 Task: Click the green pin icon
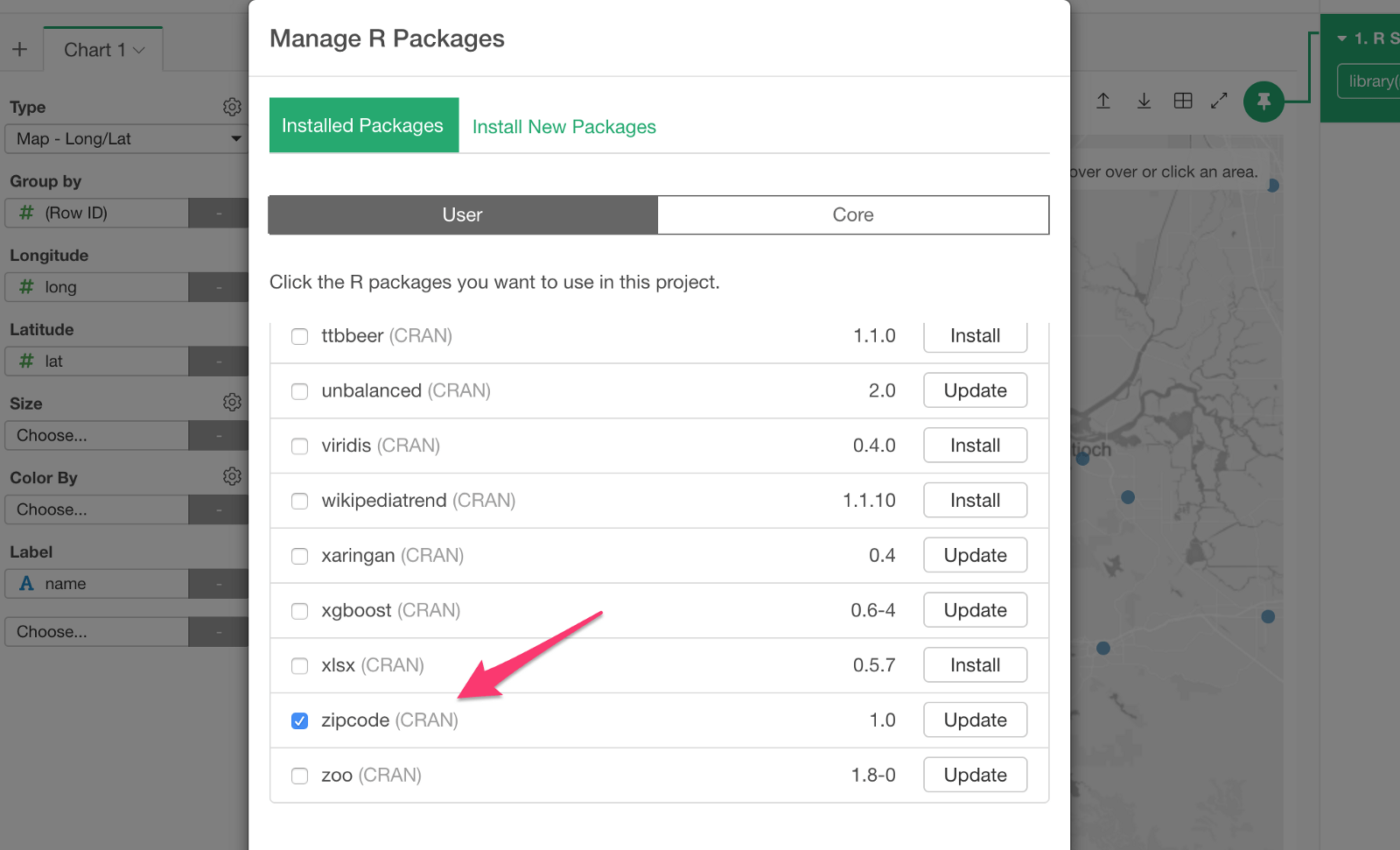[x=1263, y=101]
